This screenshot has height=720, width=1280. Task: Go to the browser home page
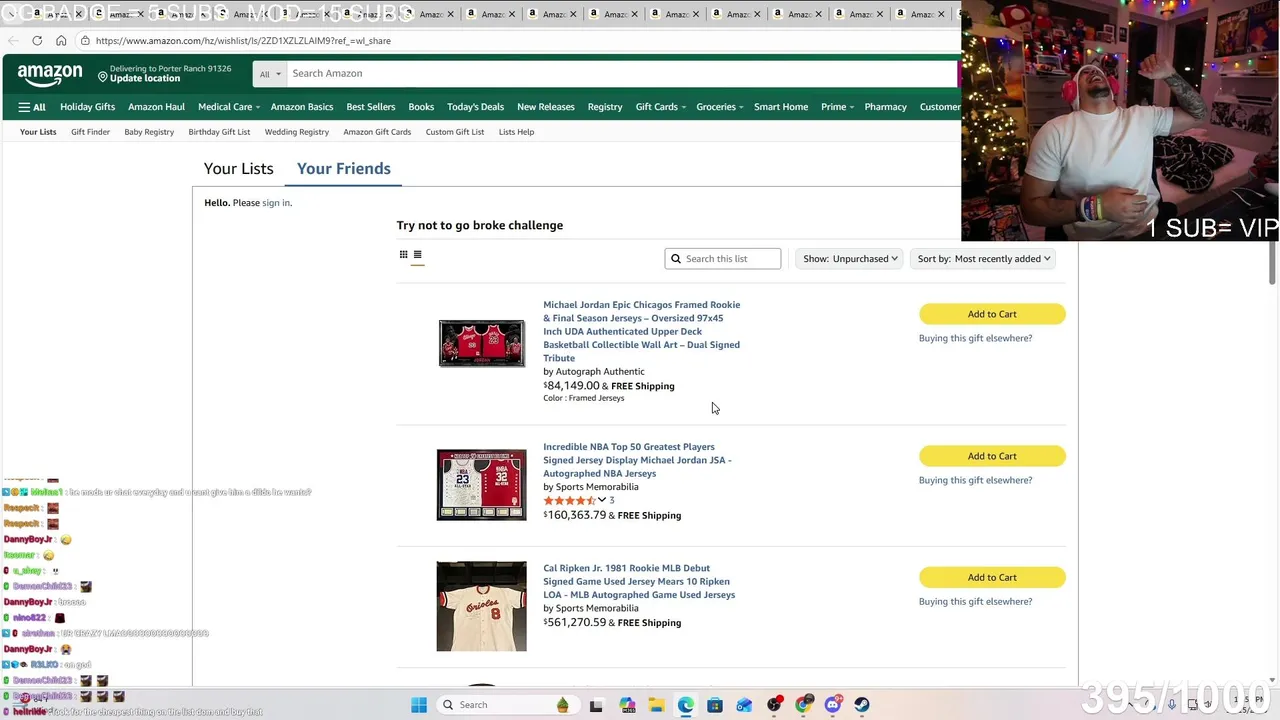[x=61, y=41]
